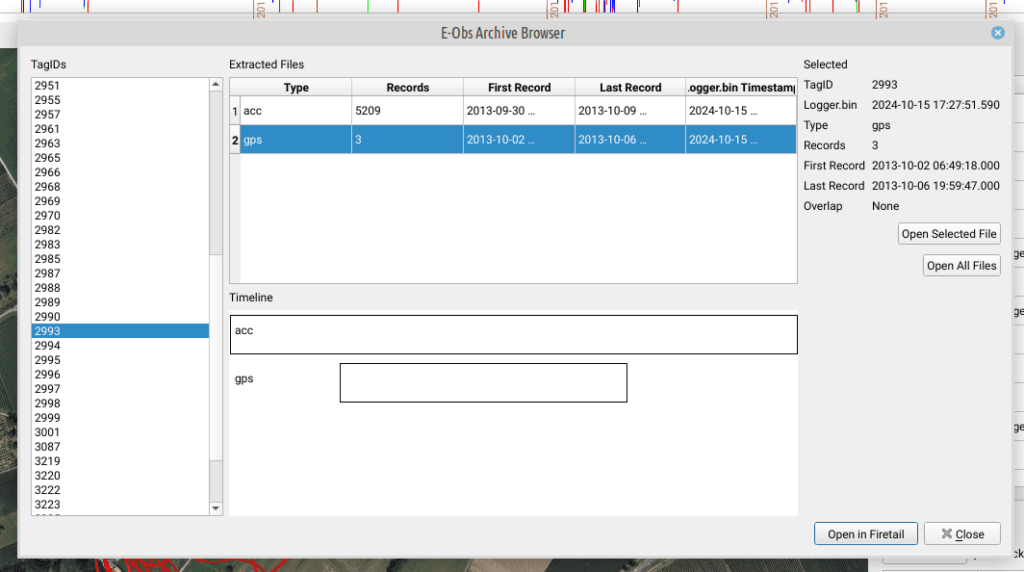Pick TagID 2965
This screenshot has height=572, width=1024.
point(120,157)
